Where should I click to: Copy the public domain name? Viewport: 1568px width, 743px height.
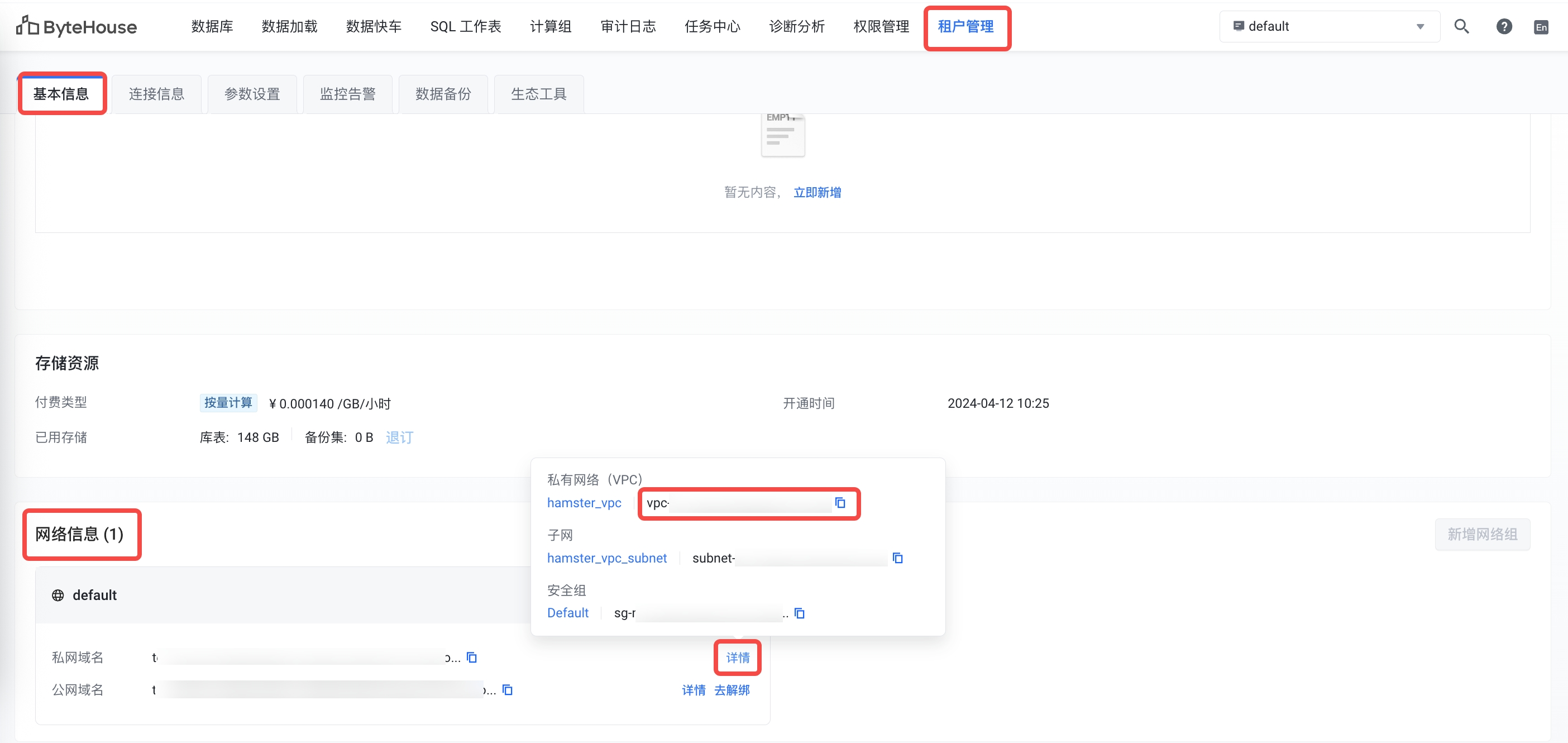coord(507,690)
